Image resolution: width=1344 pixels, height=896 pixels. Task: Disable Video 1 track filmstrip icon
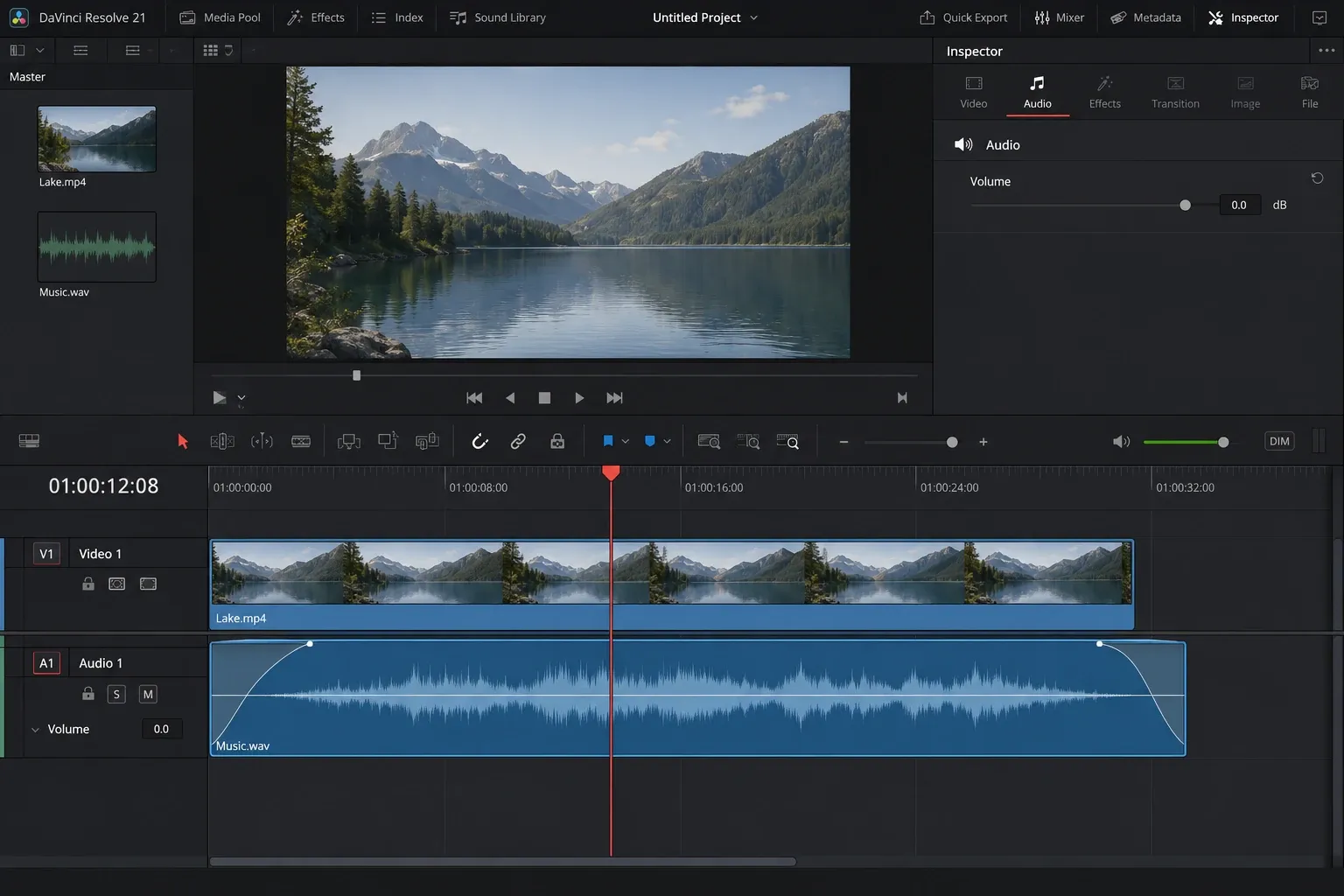click(x=148, y=584)
